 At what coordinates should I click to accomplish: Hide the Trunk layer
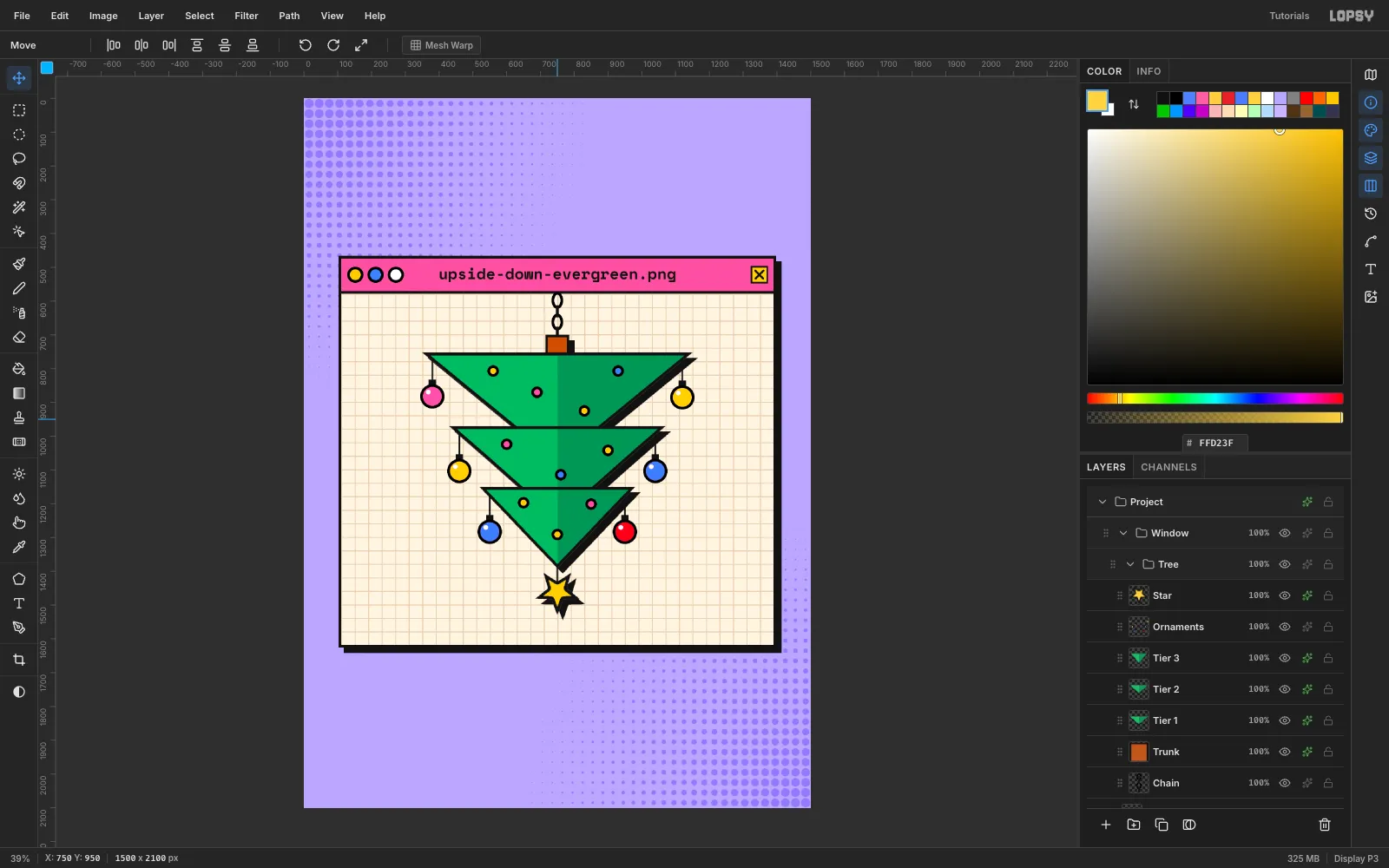coord(1285,752)
